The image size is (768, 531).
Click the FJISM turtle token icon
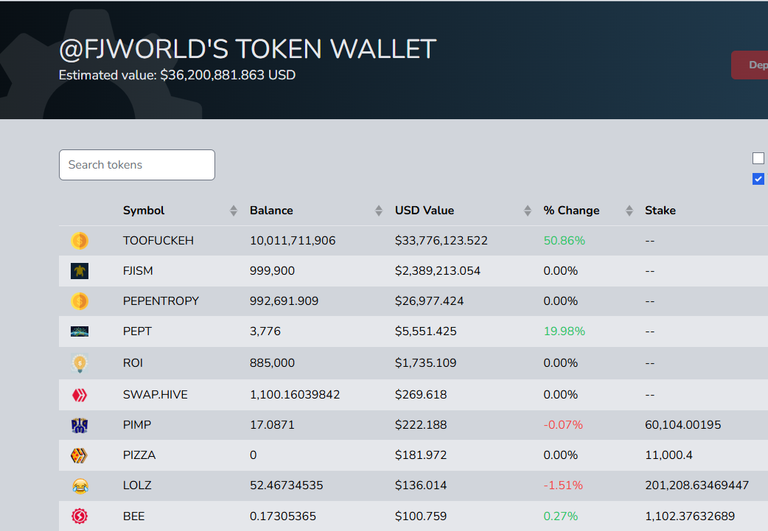[x=79, y=271]
